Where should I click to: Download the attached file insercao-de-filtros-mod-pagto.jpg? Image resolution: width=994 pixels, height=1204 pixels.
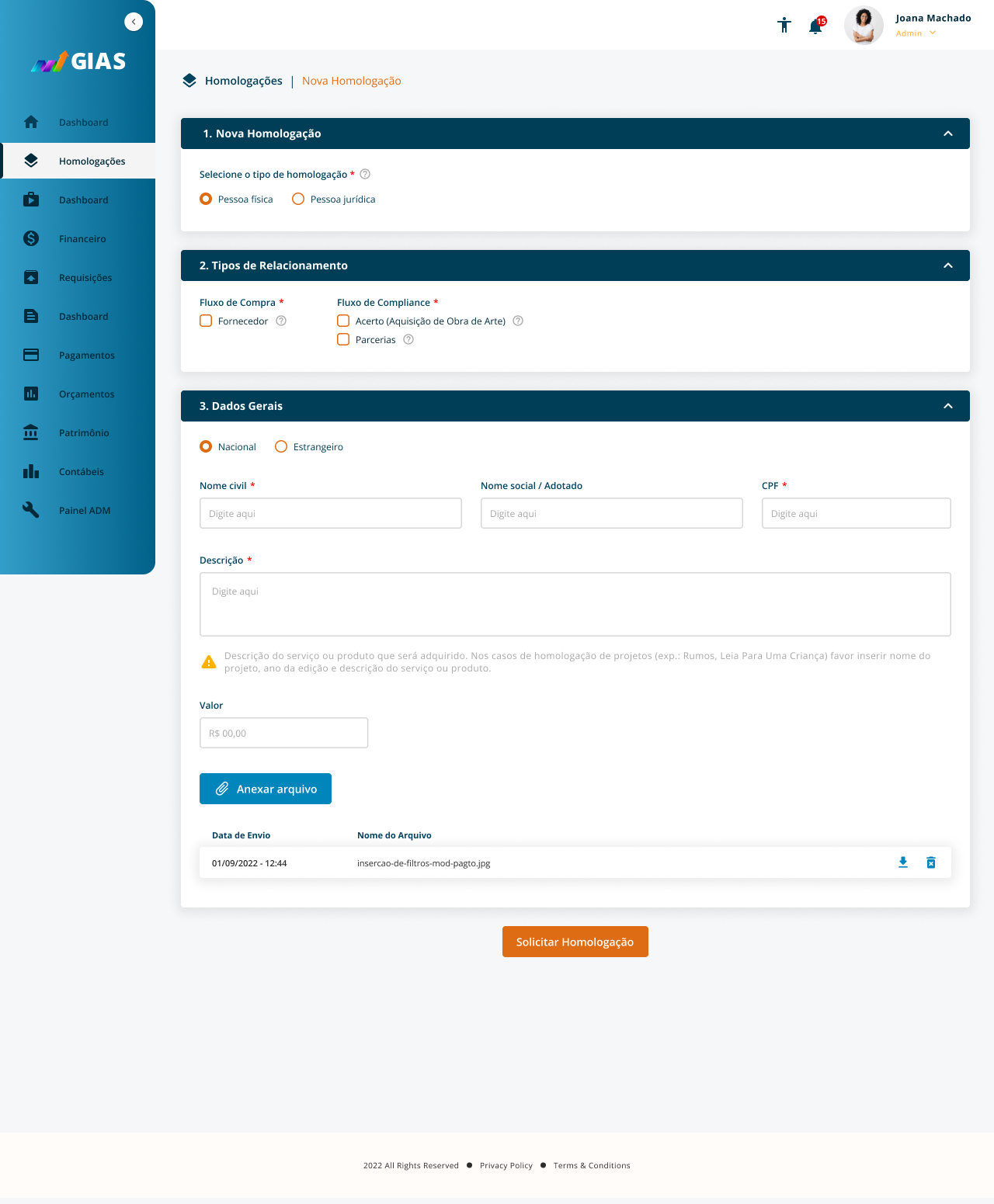pyautogui.click(x=903, y=862)
